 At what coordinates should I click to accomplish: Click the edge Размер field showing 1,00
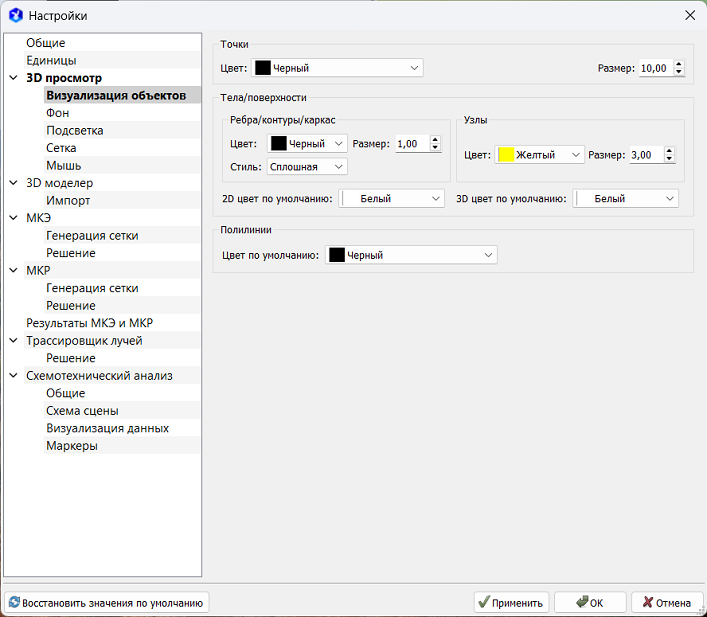point(411,144)
